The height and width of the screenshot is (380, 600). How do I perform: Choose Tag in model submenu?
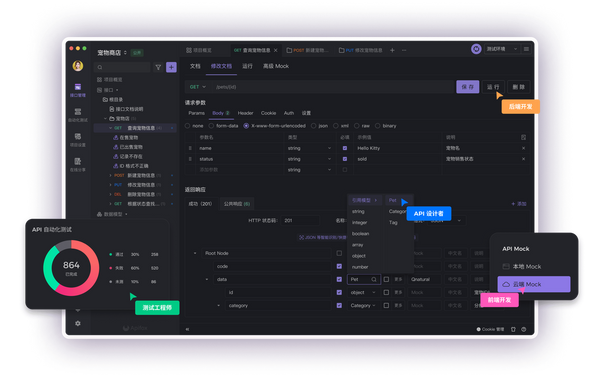pyautogui.click(x=393, y=222)
